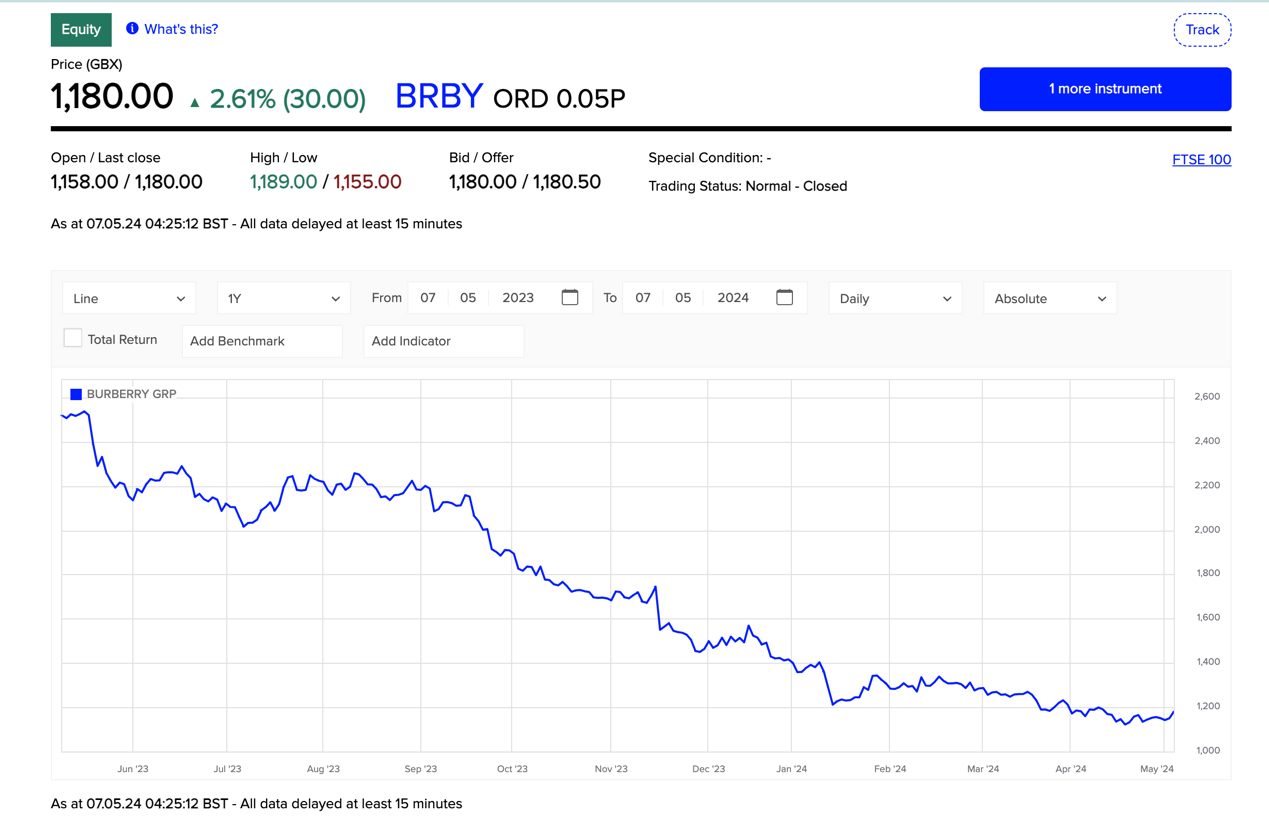The width and height of the screenshot is (1269, 825).
Task: Open the Absolute scale dropdown
Action: click(1050, 298)
